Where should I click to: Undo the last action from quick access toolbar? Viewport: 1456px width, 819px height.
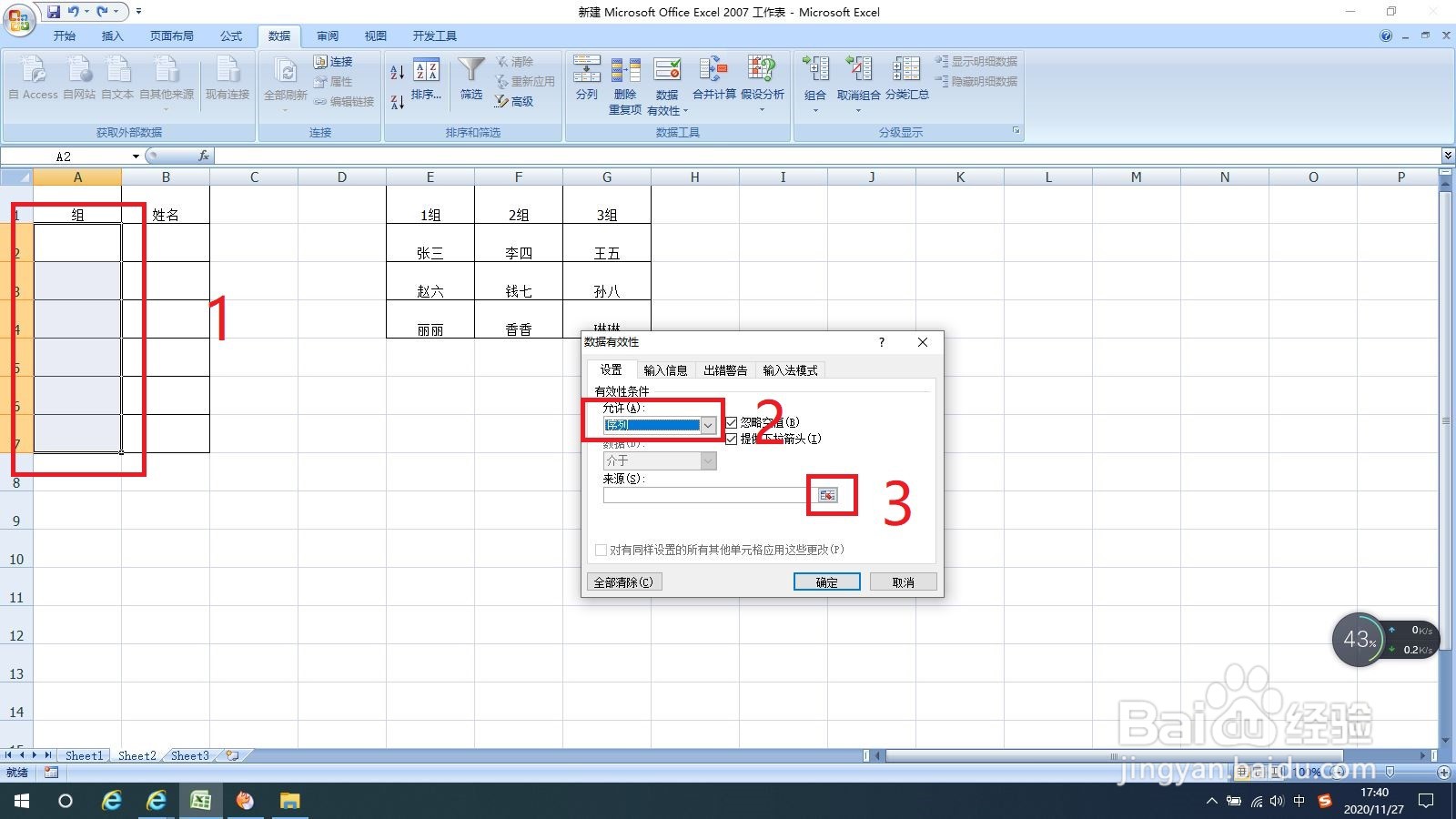tap(73, 12)
